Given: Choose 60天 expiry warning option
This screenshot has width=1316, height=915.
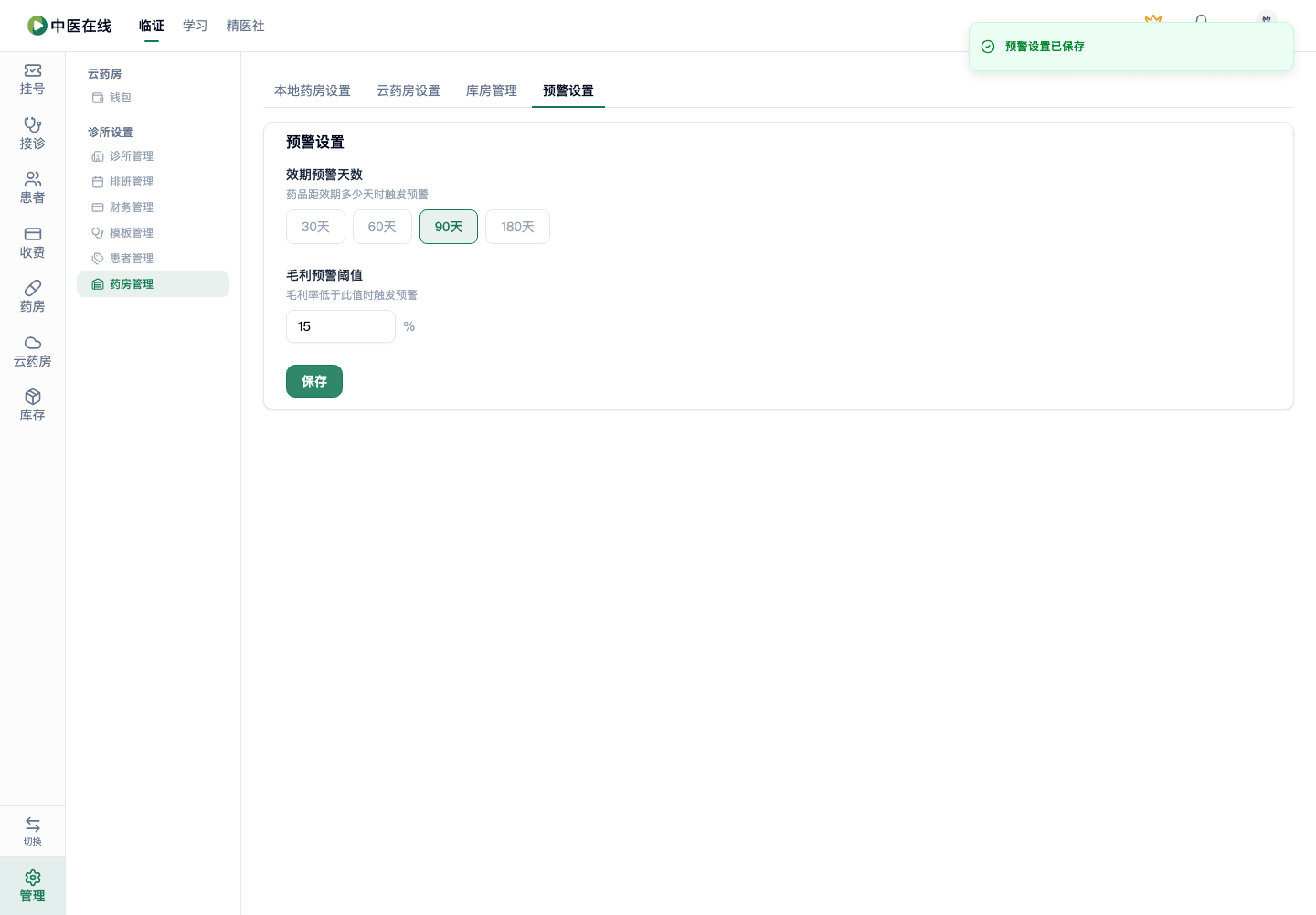Looking at the screenshot, I should point(382,227).
